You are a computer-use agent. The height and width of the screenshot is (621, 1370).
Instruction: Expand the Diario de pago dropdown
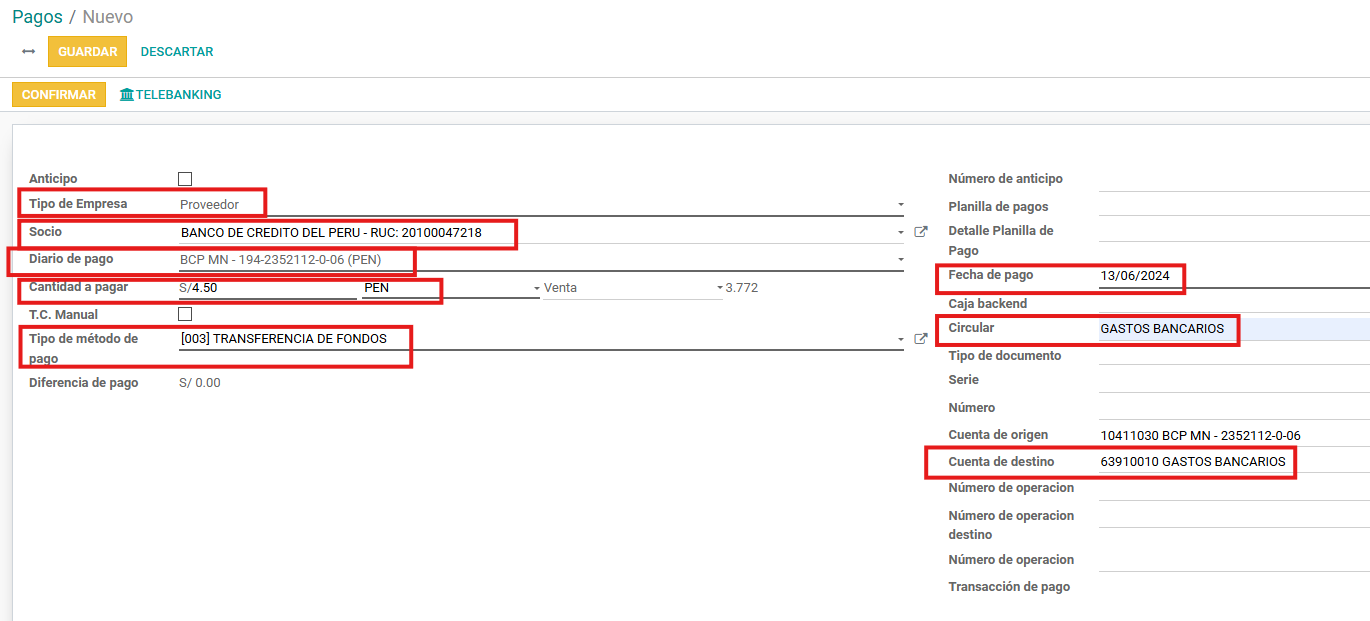(900, 260)
